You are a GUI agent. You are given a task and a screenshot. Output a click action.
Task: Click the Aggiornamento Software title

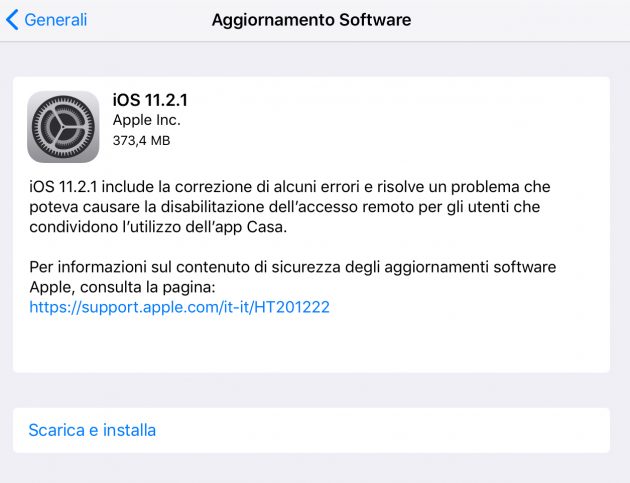click(311, 20)
